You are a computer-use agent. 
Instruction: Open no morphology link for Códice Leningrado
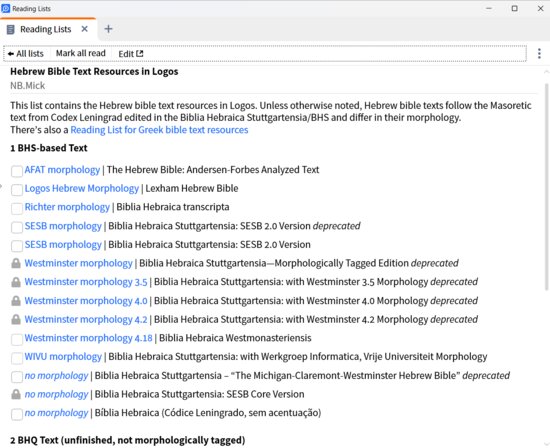[x=56, y=413]
